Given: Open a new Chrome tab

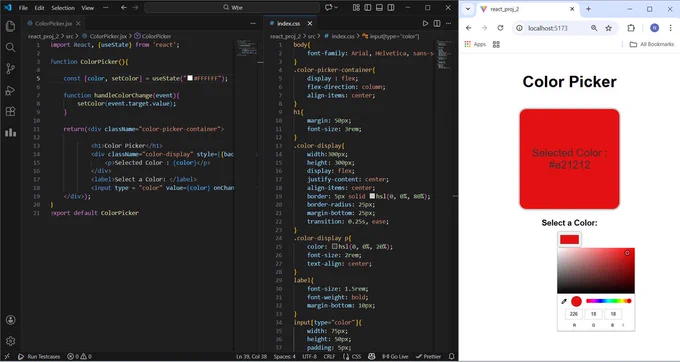Looking at the screenshot, I should [x=588, y=9].
